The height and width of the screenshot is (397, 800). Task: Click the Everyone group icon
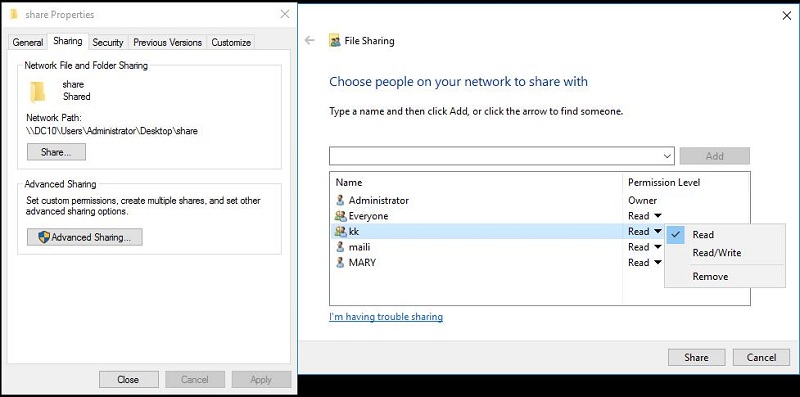pos(340,216)
